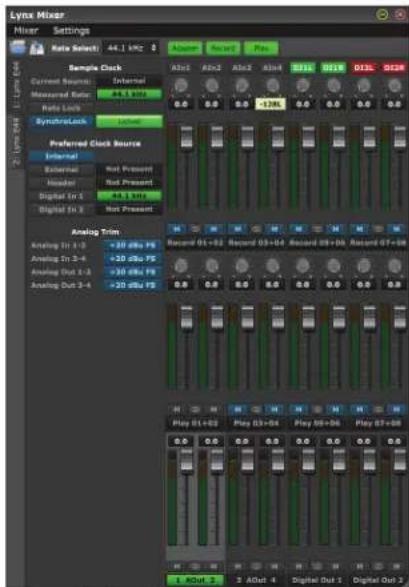Mute the left channel of Record 01+02
Viewport: 409px width, 587px height.
(x=177, y=229)
